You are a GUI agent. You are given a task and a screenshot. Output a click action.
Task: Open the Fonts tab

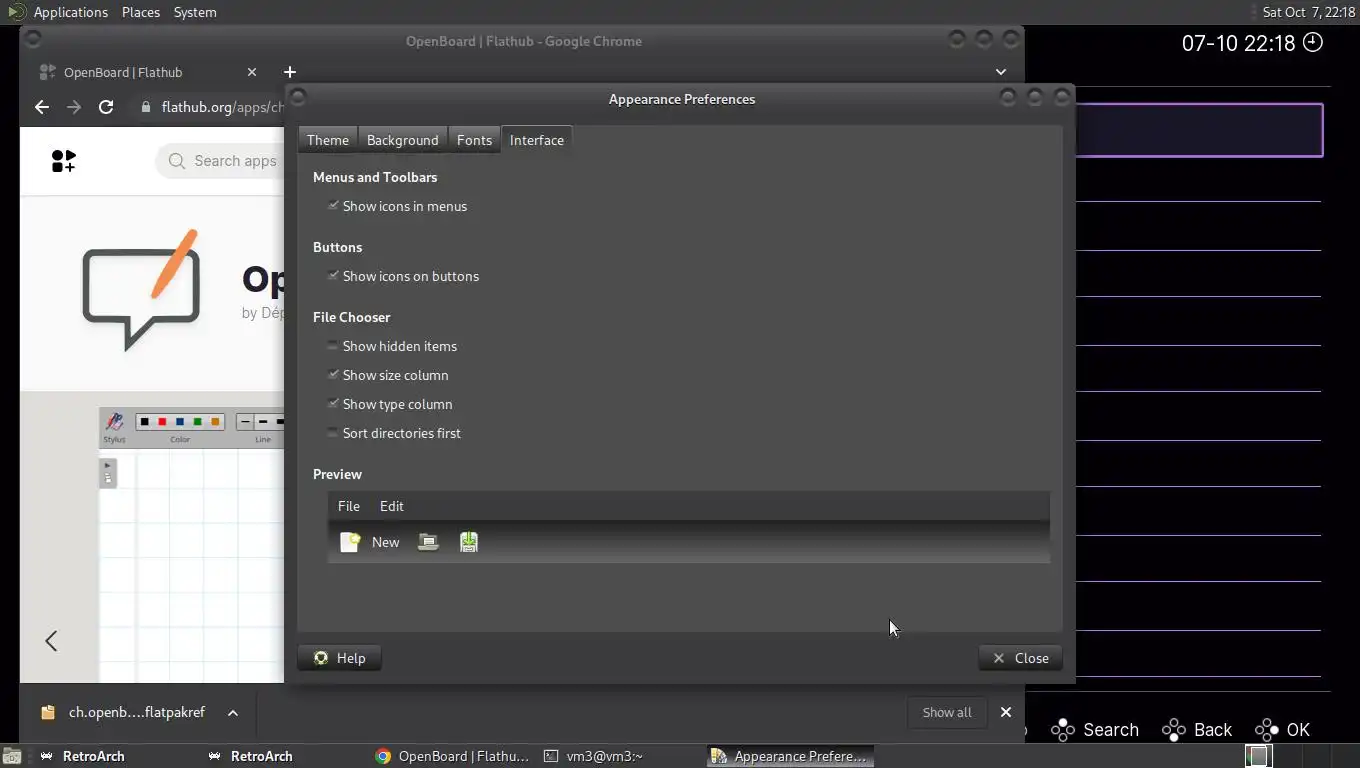click(x=474, y=140)
